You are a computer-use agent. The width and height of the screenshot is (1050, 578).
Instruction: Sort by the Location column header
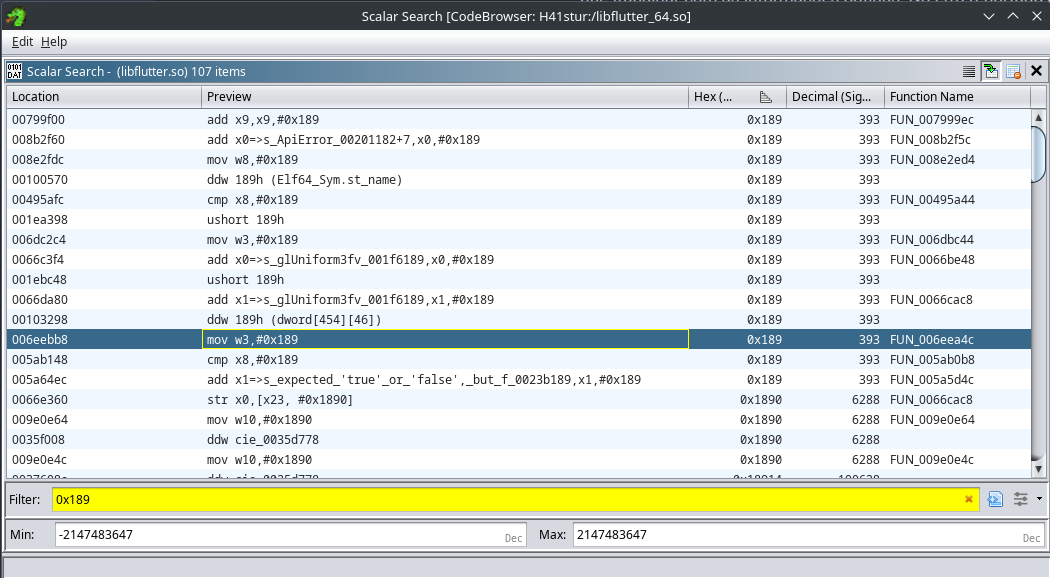(x=103, y=97)
